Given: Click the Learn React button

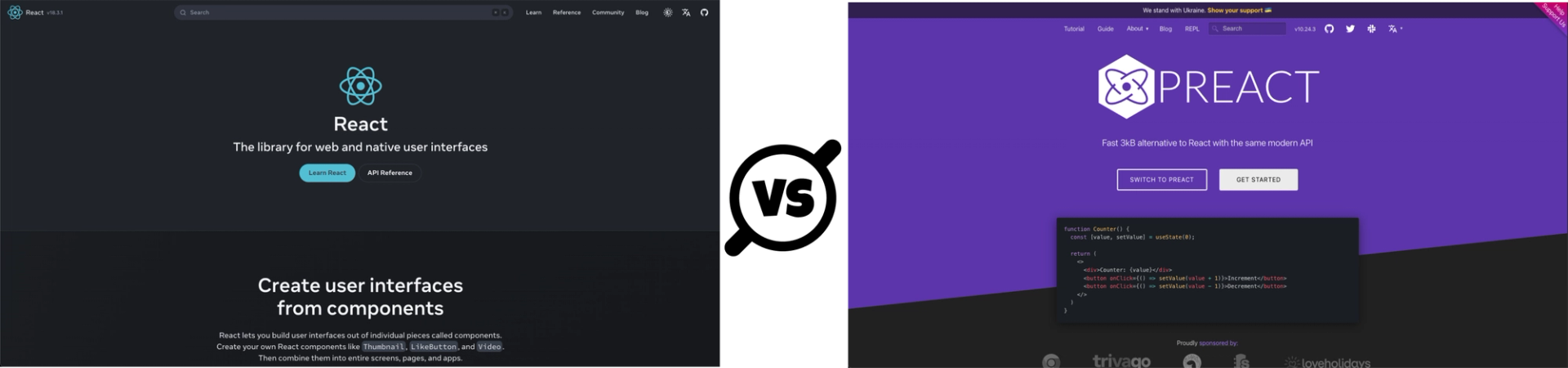Looking at the screenshot, I should point(327,173).
